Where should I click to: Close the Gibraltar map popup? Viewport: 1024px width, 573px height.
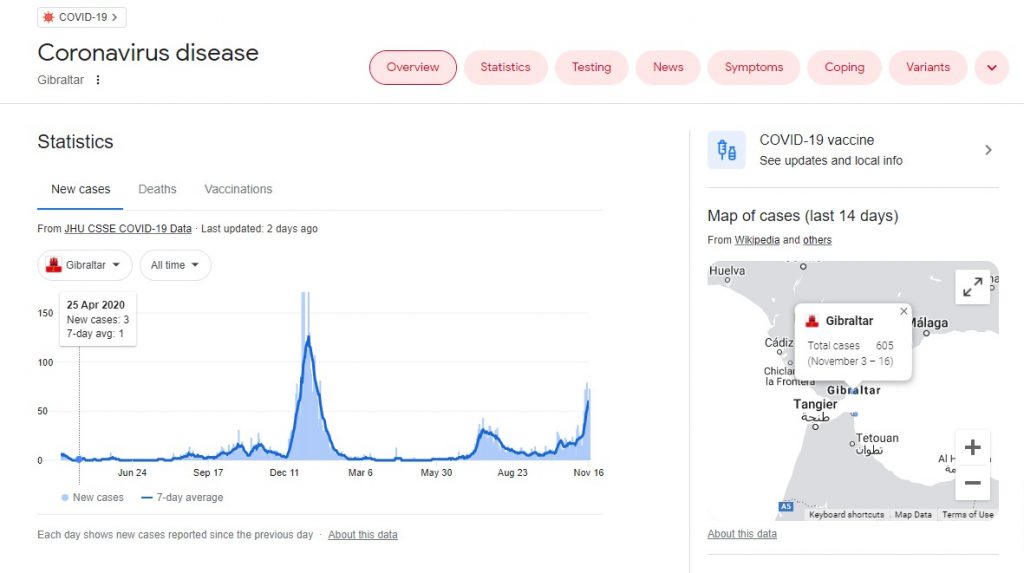coord(904,312)
